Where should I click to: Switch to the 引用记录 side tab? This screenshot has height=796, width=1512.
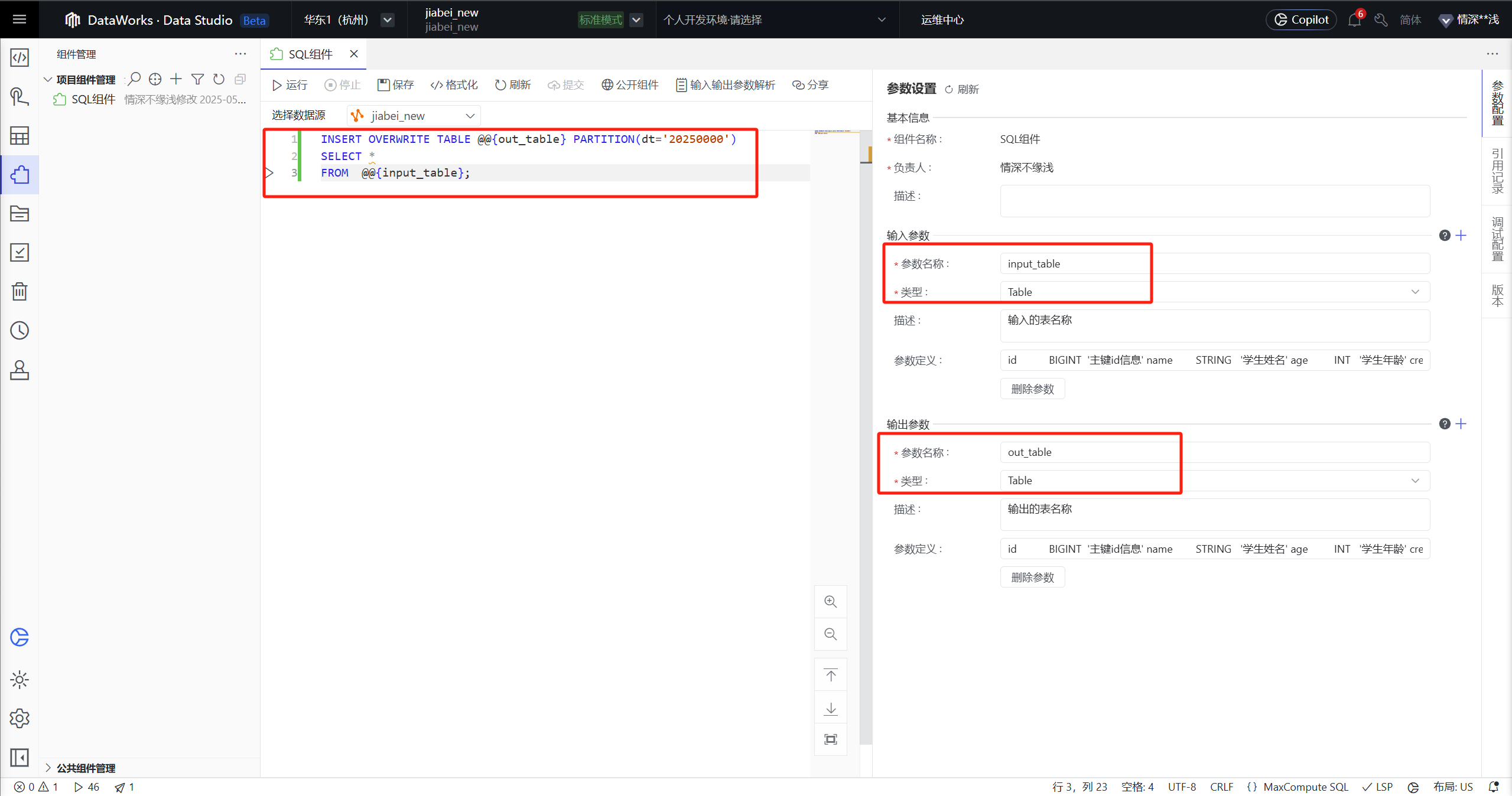1497,171
